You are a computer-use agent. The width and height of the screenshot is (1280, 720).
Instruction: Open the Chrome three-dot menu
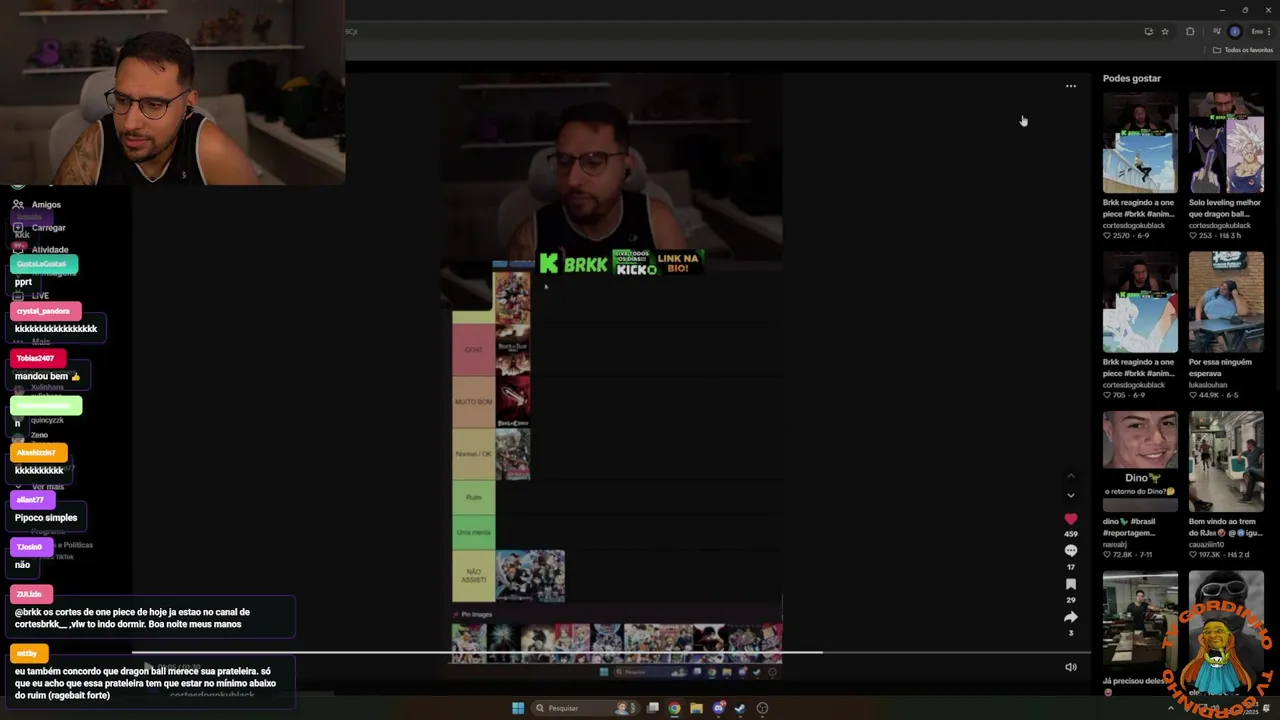click(x=1269, y=31)
